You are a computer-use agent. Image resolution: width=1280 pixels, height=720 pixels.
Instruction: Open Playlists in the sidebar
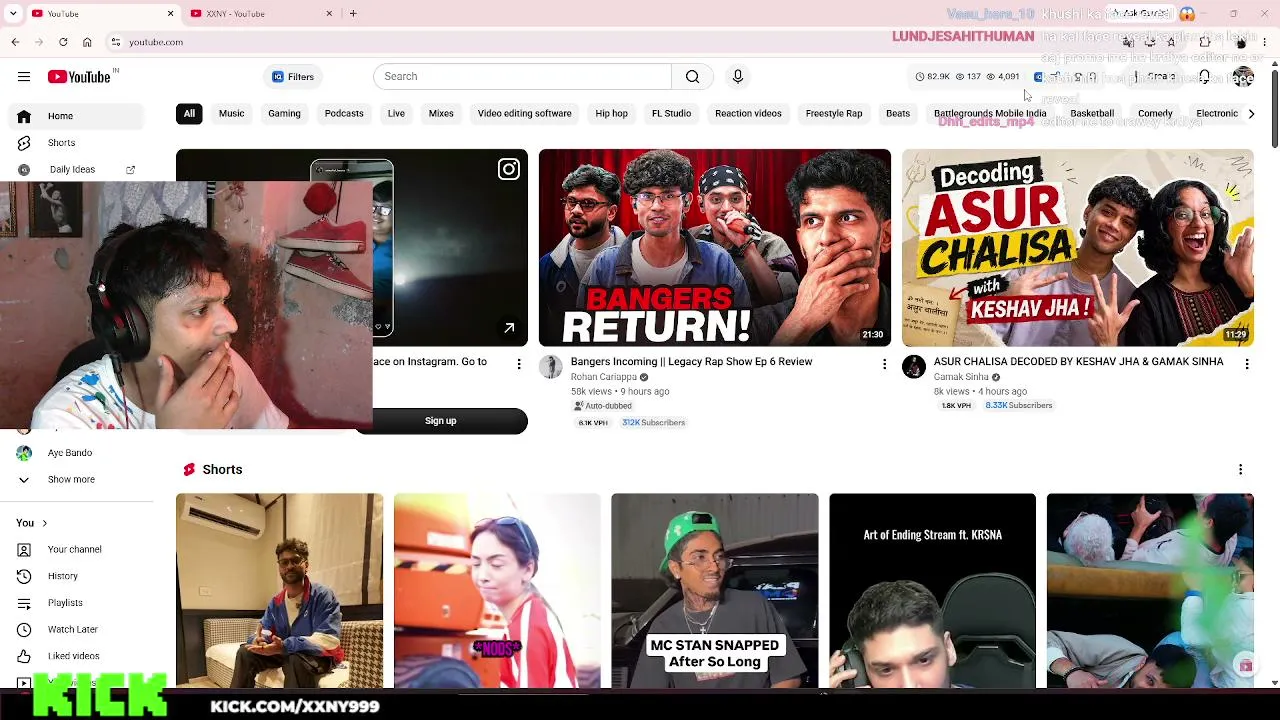77,603
